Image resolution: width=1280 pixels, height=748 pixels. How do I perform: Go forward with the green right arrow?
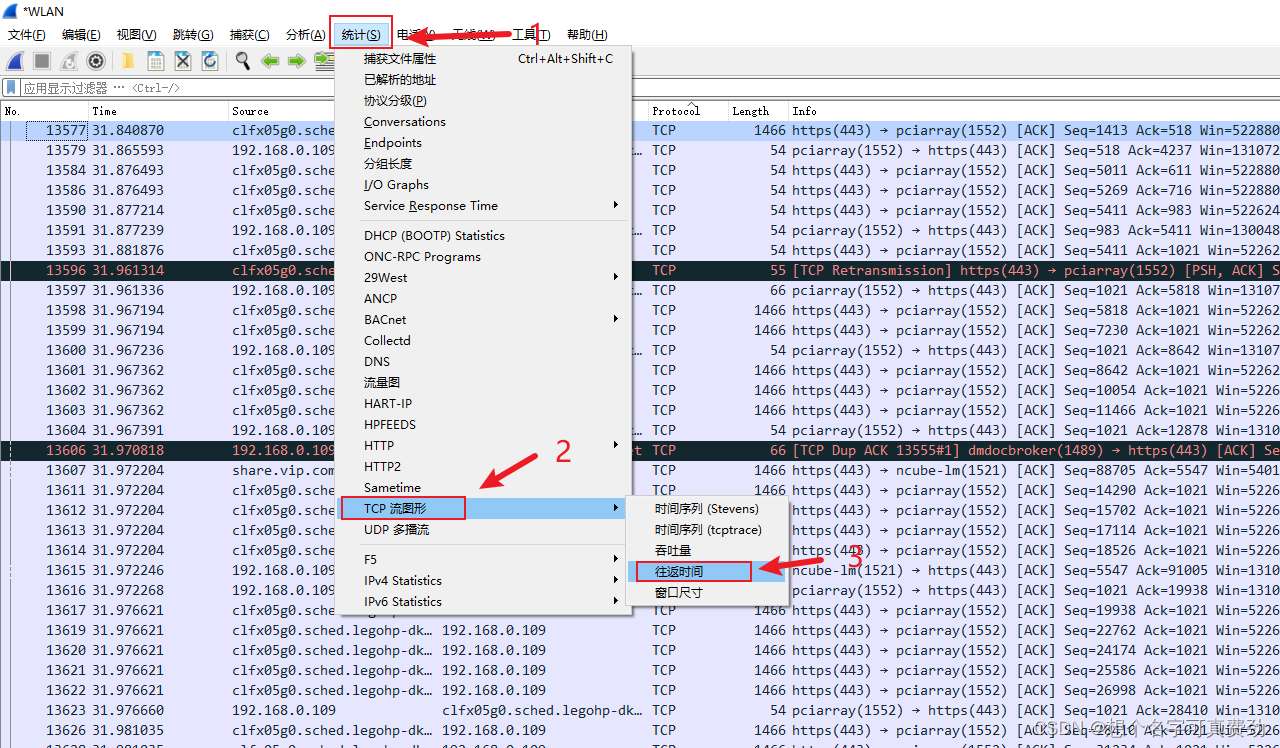pyautogui.click(x=296, y=61)
